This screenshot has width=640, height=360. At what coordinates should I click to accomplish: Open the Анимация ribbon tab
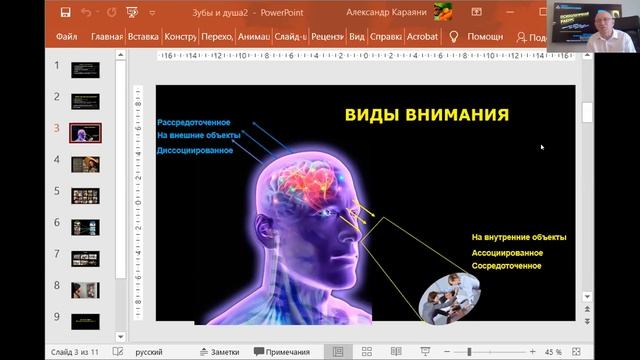(x=253, y=37)
